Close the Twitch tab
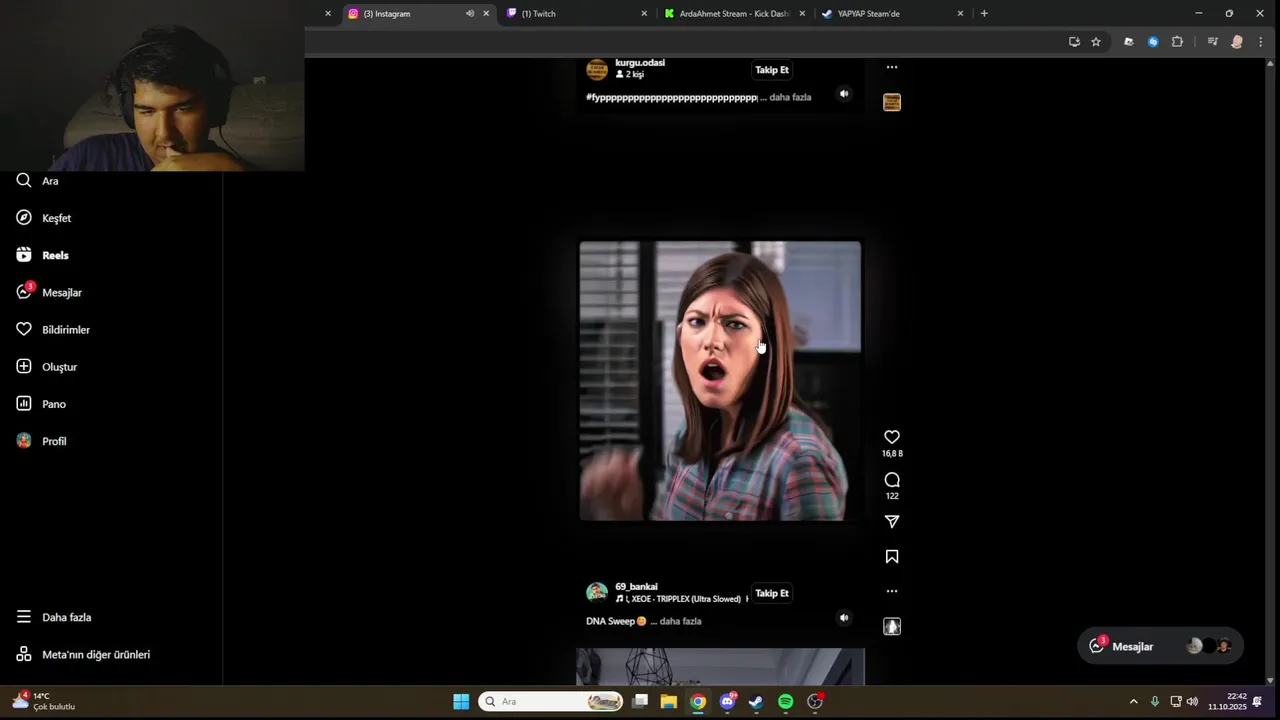The image size is (1280, 720). coord(644,14)
